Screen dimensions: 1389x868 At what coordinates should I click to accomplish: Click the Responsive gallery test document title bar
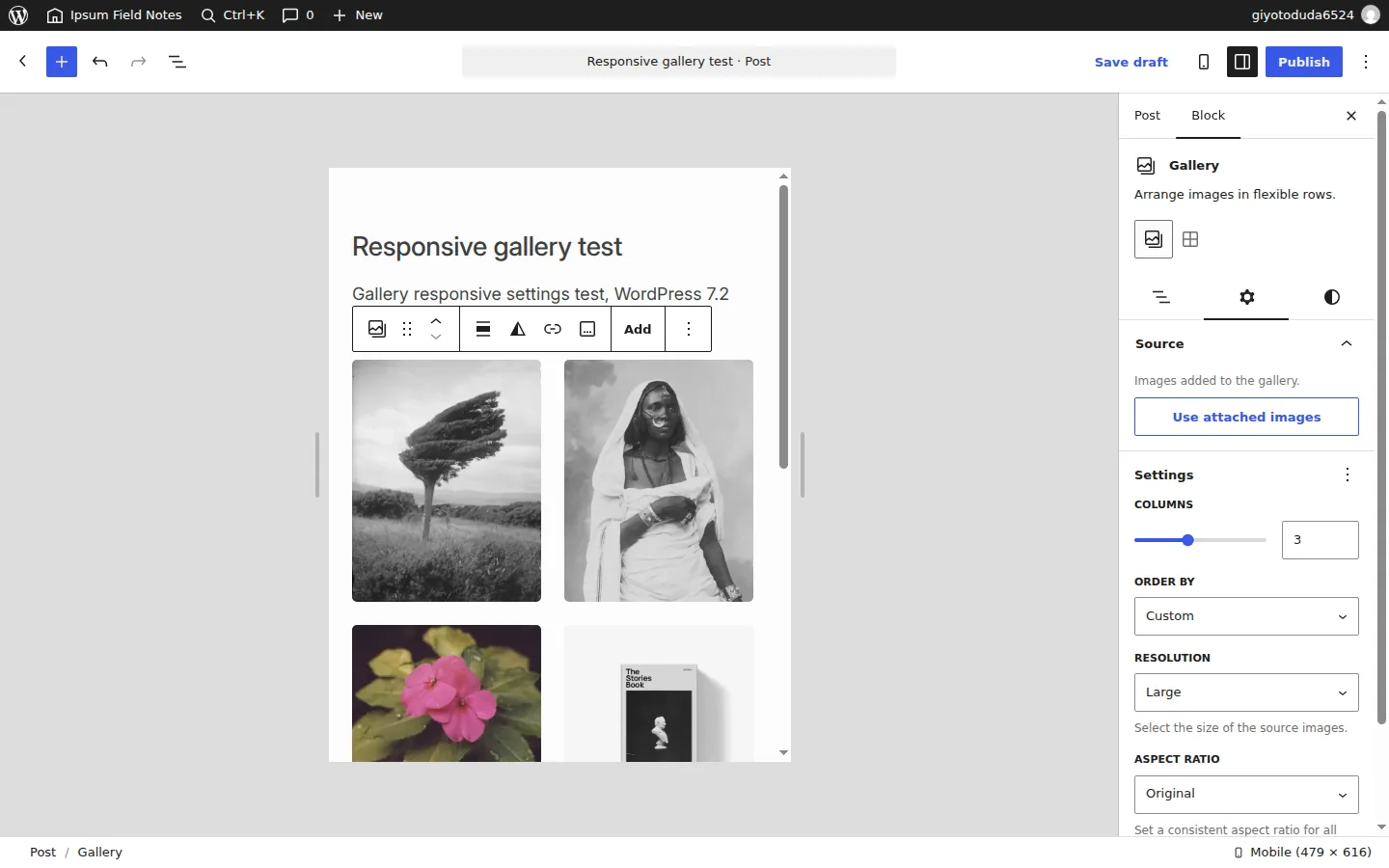[x=679, y=62]
